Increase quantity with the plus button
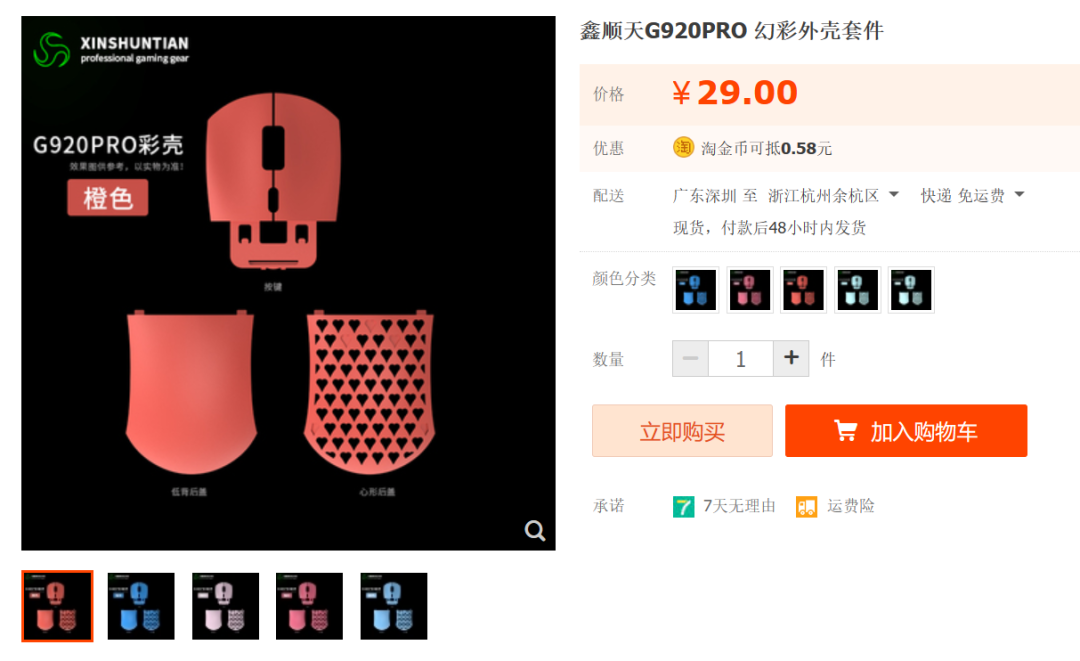This screenshot has height=661, width=1080. coord(791,358)
